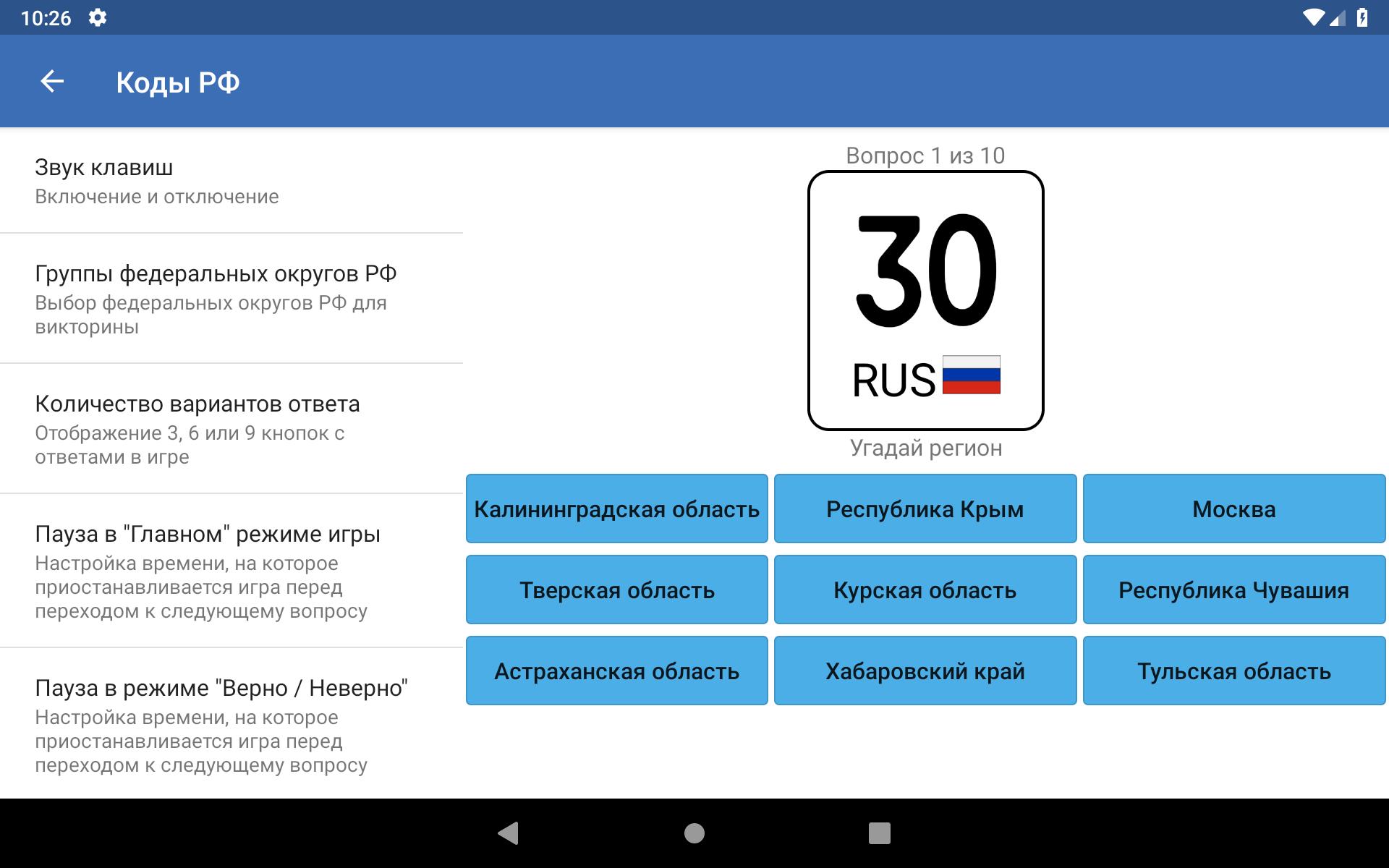Screen dimensions: 1389x868
Task: Click battery icon in status bar
Action: tap(1371, 17)
